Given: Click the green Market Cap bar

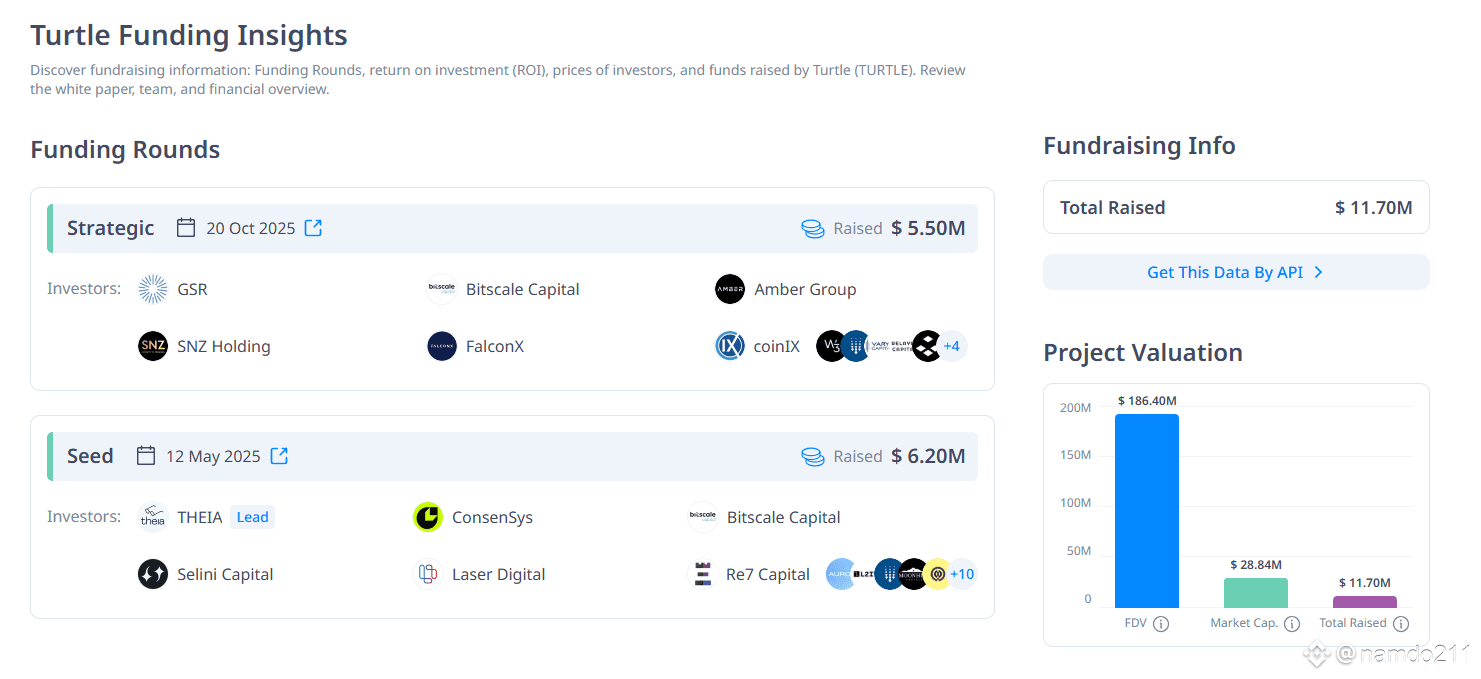Looking at the screenshot, I should [1256, 593].
